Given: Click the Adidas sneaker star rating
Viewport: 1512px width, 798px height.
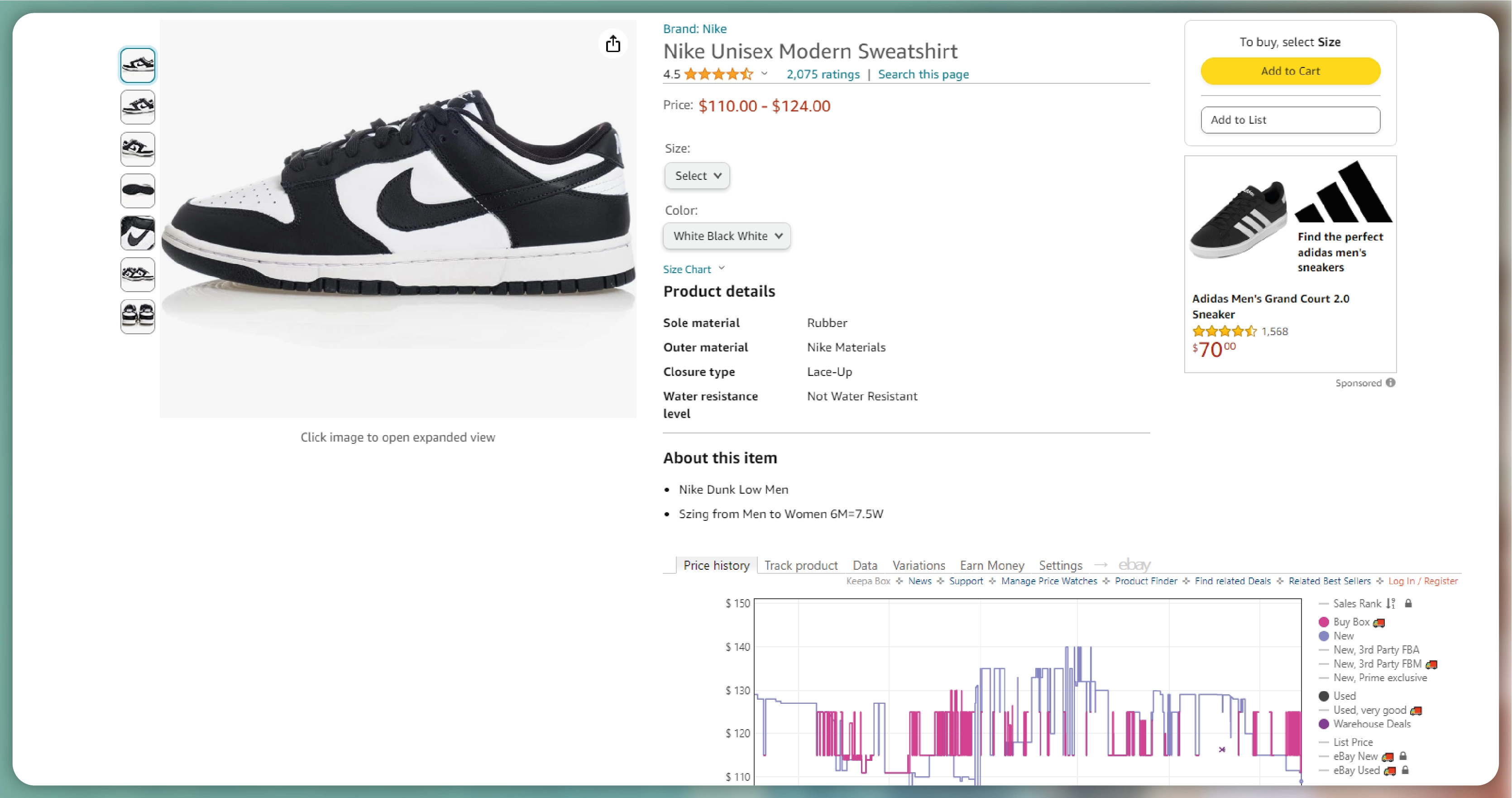Looking at the screenshot, I should [1225, 331].
